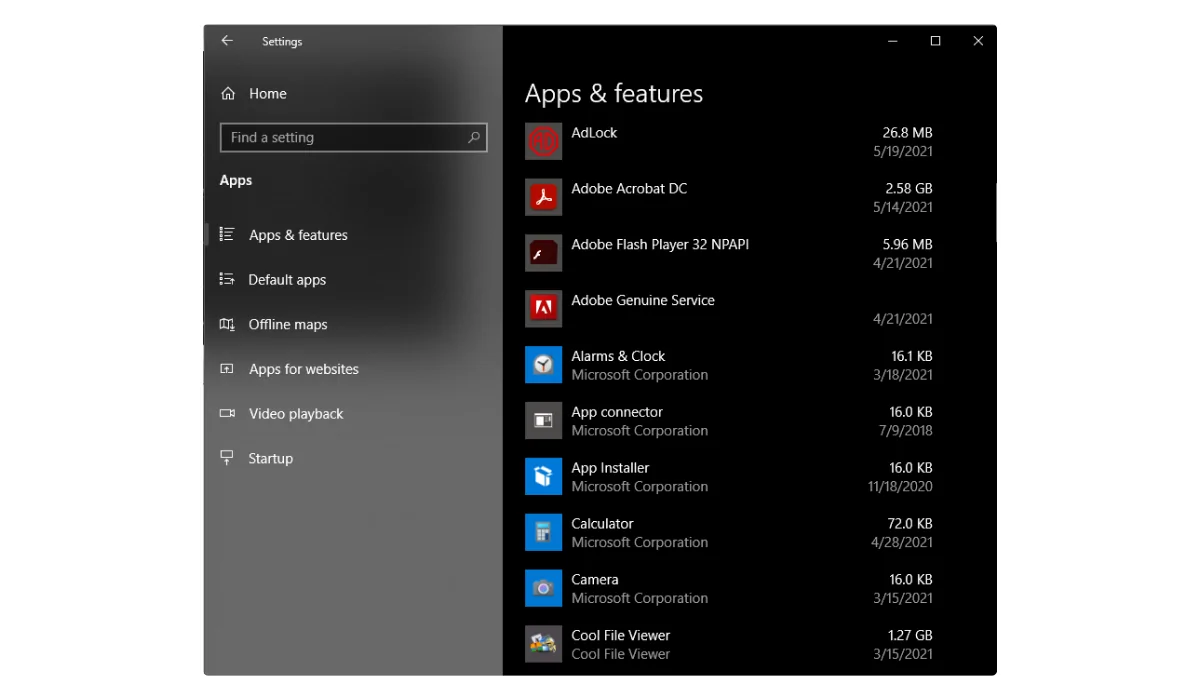Select the Camera name

coord(595,580)
